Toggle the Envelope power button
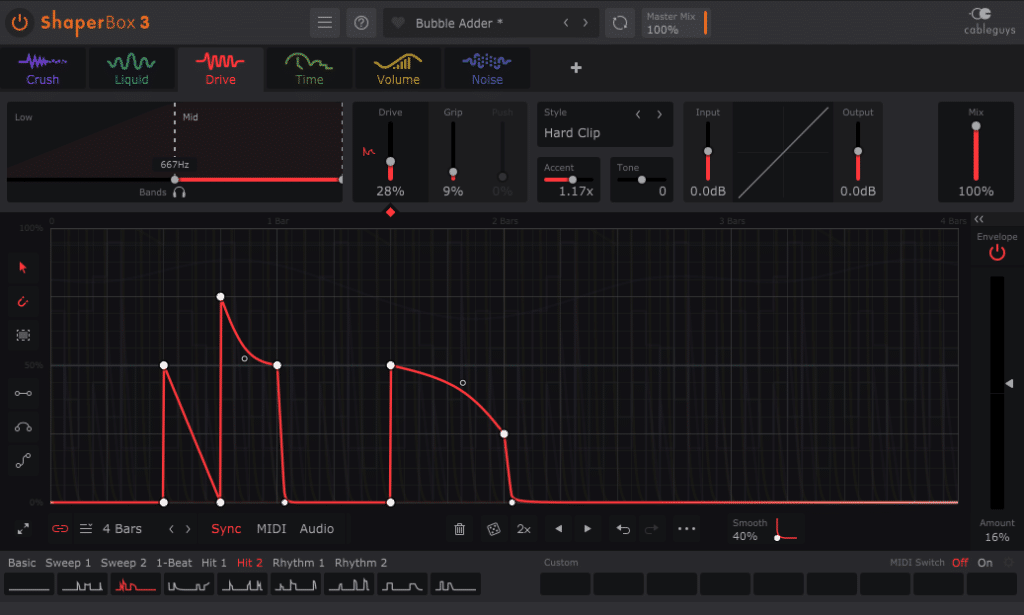1024x615 pixels. [996, 252]
